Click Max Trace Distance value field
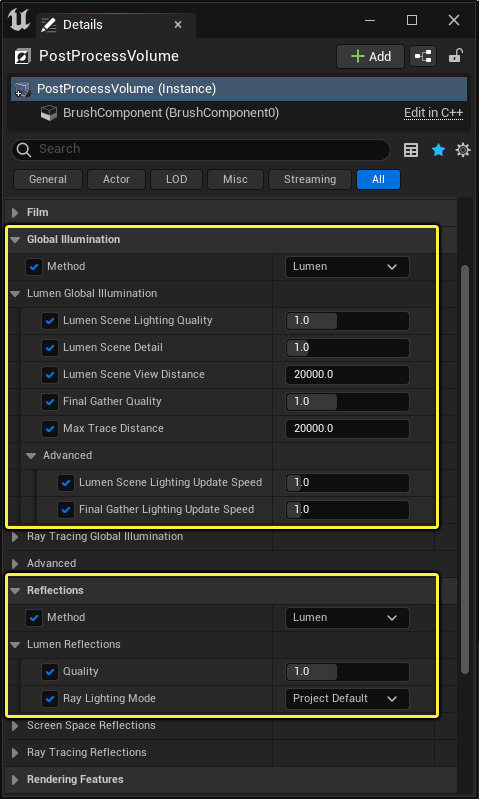Viewport: 479px width, 799px height. (x=347, y=429)
